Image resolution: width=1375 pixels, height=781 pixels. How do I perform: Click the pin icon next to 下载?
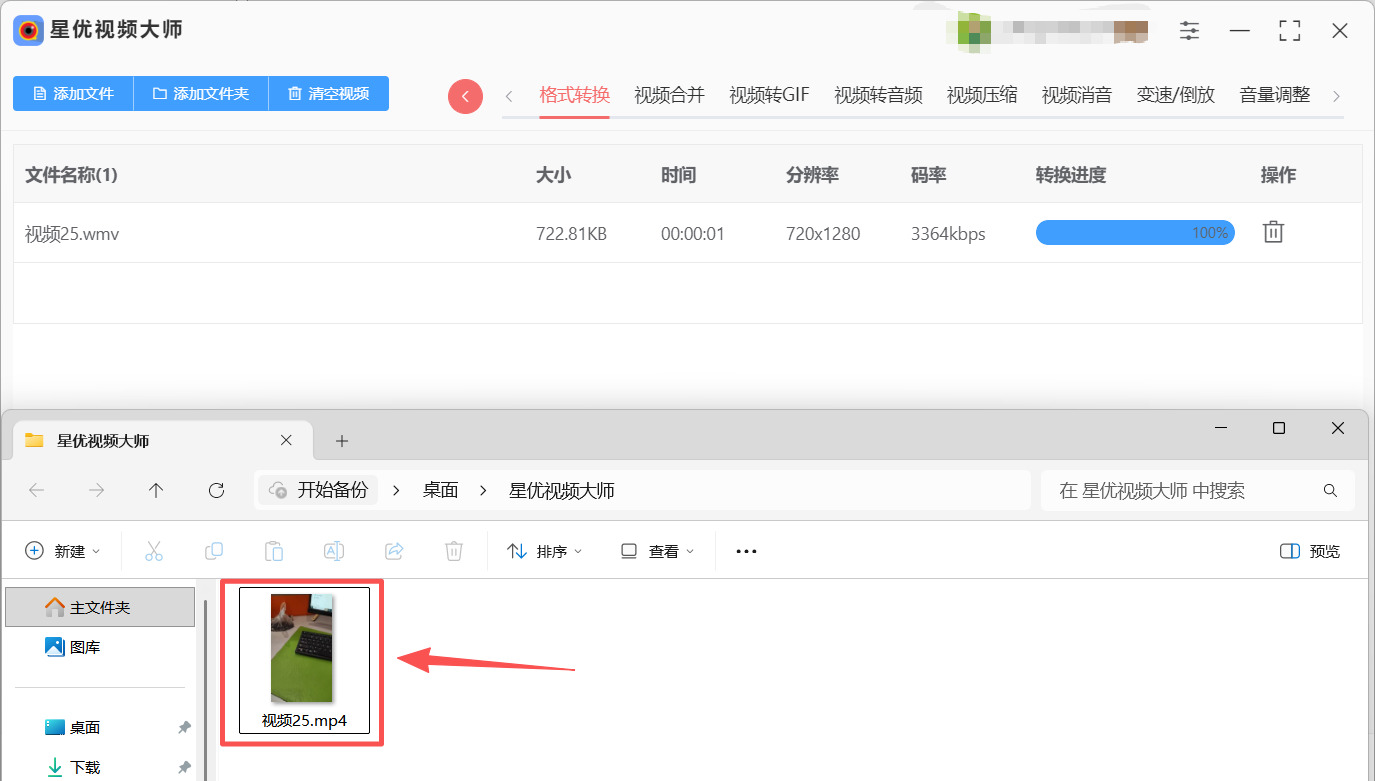[184, 768]
